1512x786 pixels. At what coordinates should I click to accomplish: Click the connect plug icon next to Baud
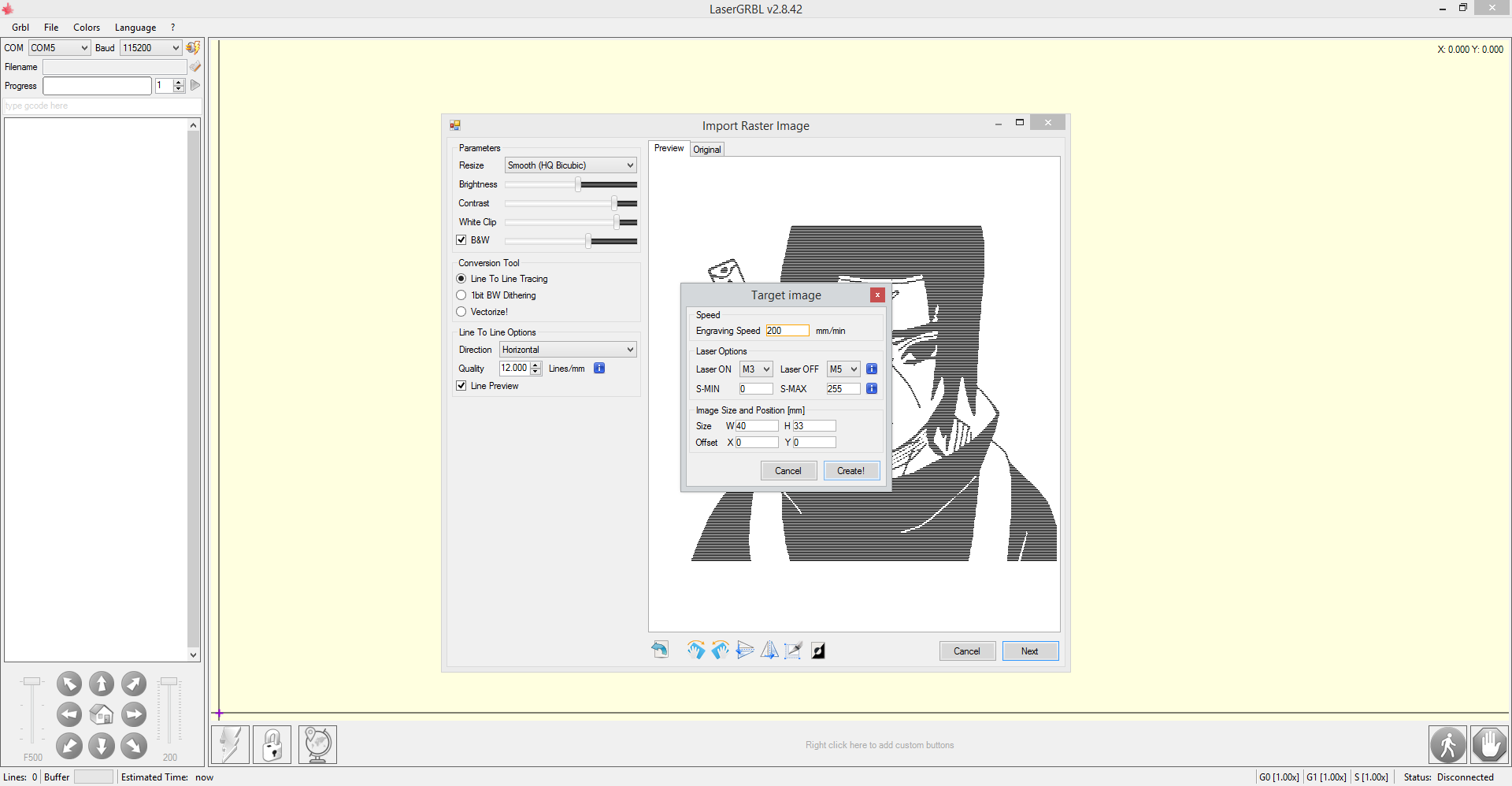coord(193,48)
